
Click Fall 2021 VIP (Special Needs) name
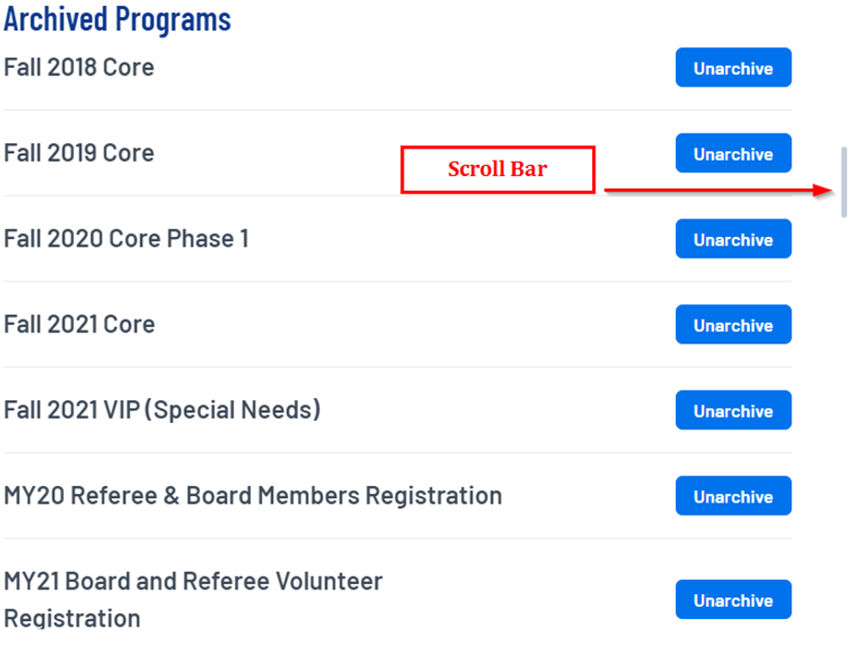(x=162, y=410)
